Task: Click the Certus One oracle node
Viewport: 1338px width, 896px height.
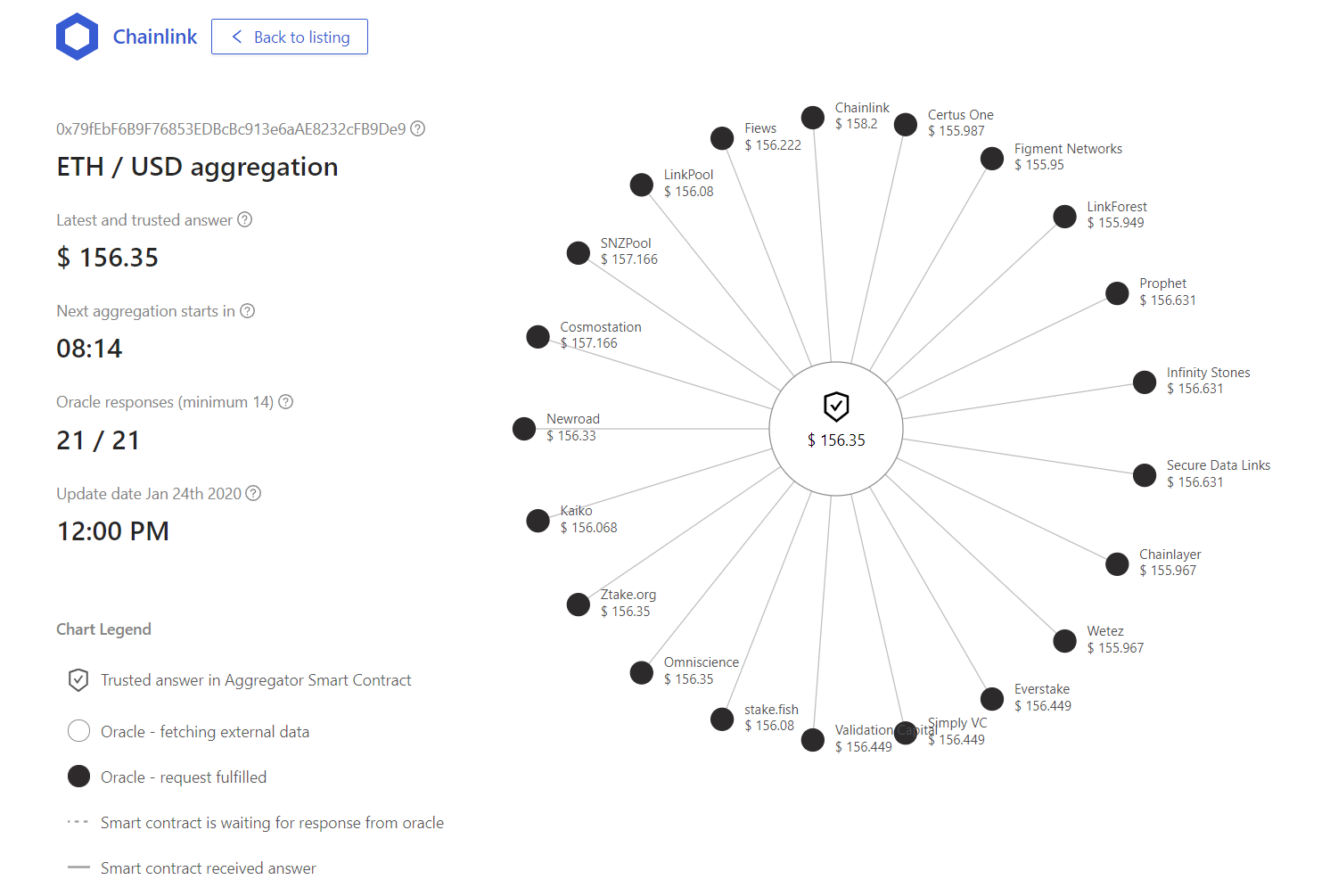Action: coord(906,125)
